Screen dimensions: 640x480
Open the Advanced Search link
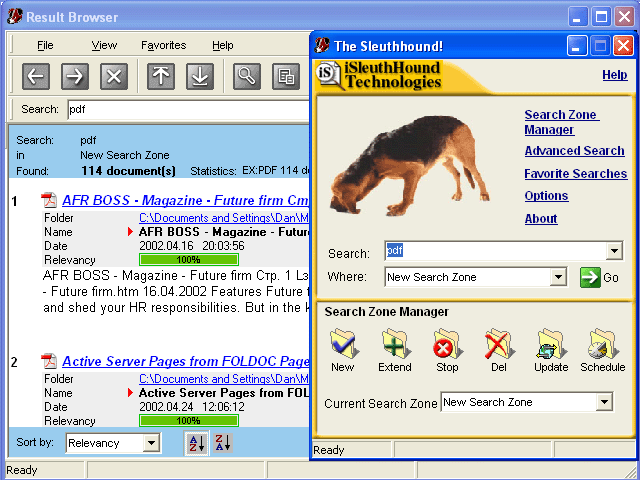pyautogui.click(x=574, y=151)
